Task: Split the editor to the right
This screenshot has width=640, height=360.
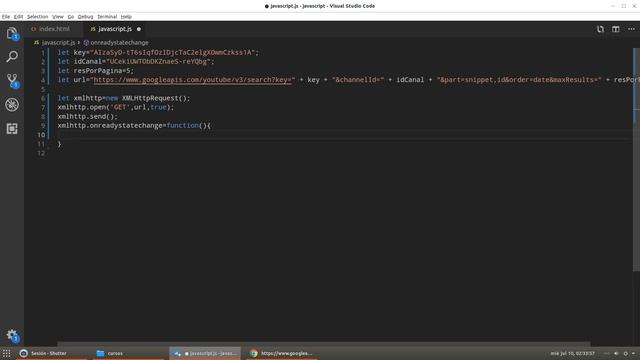Action: tap(616, 29)
